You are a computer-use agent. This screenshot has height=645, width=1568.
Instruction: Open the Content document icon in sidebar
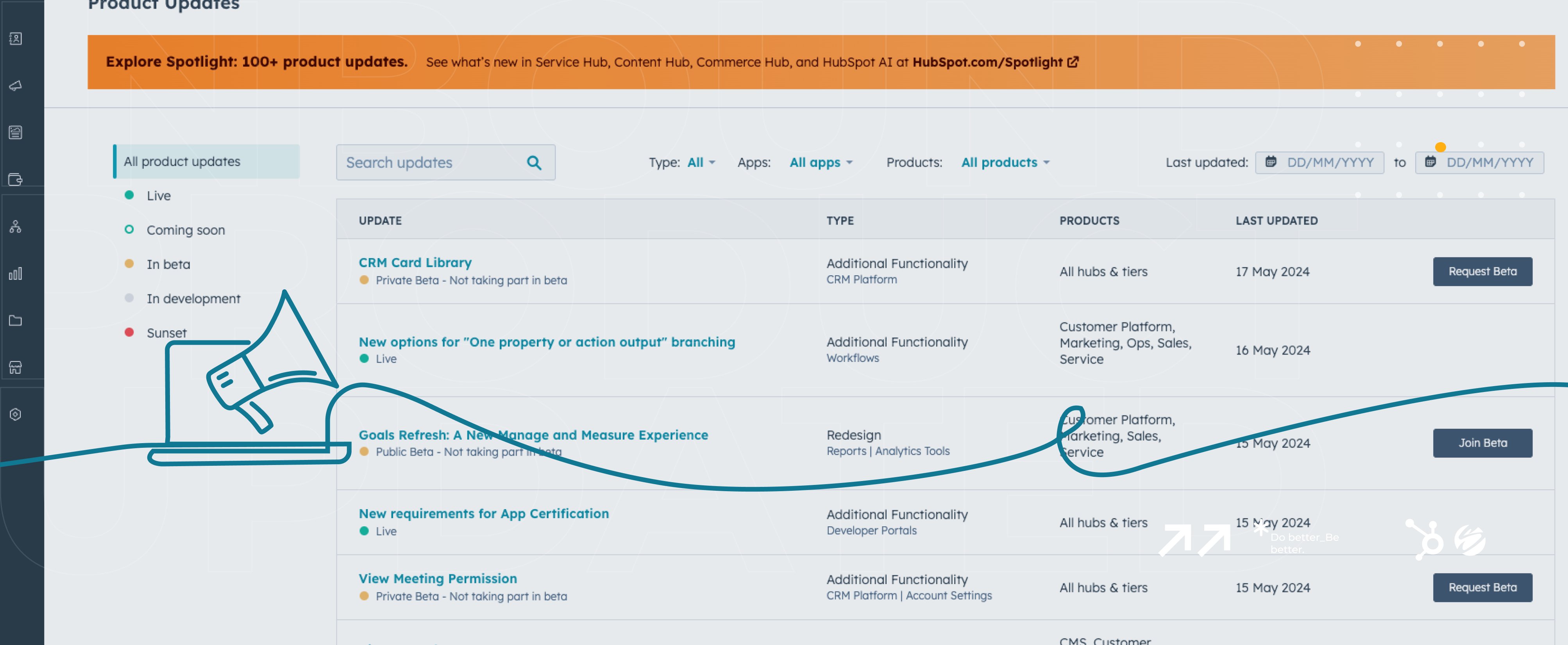click(x=16, y=132)
